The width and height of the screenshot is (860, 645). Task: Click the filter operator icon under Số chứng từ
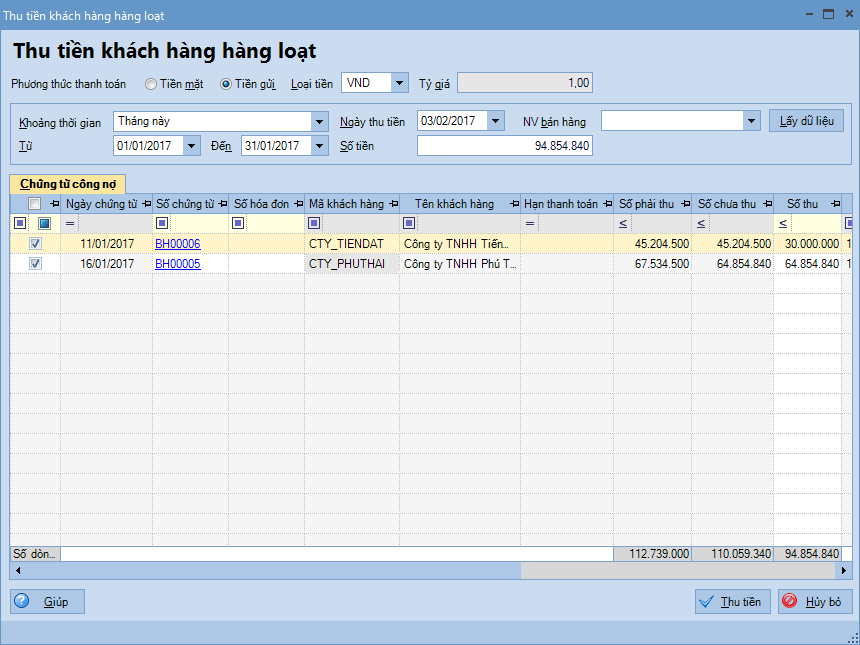[x=162, y=223]
